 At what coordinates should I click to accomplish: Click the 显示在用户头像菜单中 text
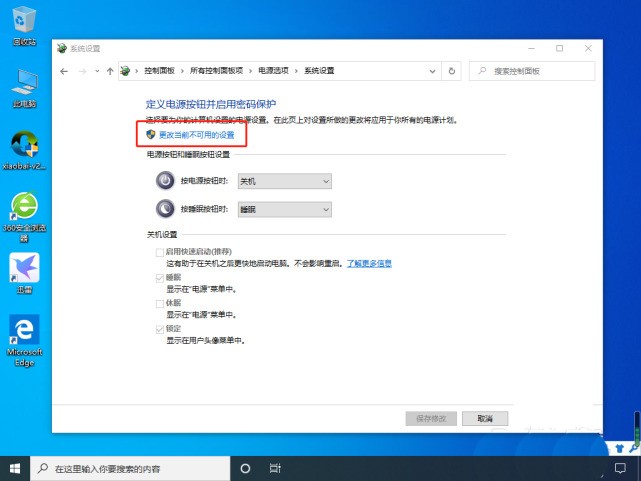(x=206, y=340)
